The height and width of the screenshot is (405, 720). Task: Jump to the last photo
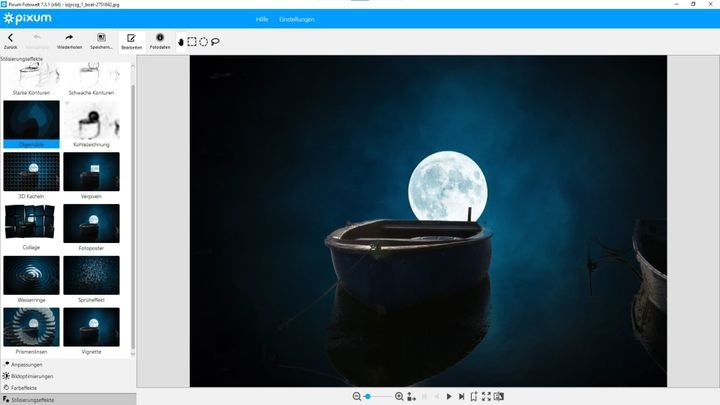(461, 396)
